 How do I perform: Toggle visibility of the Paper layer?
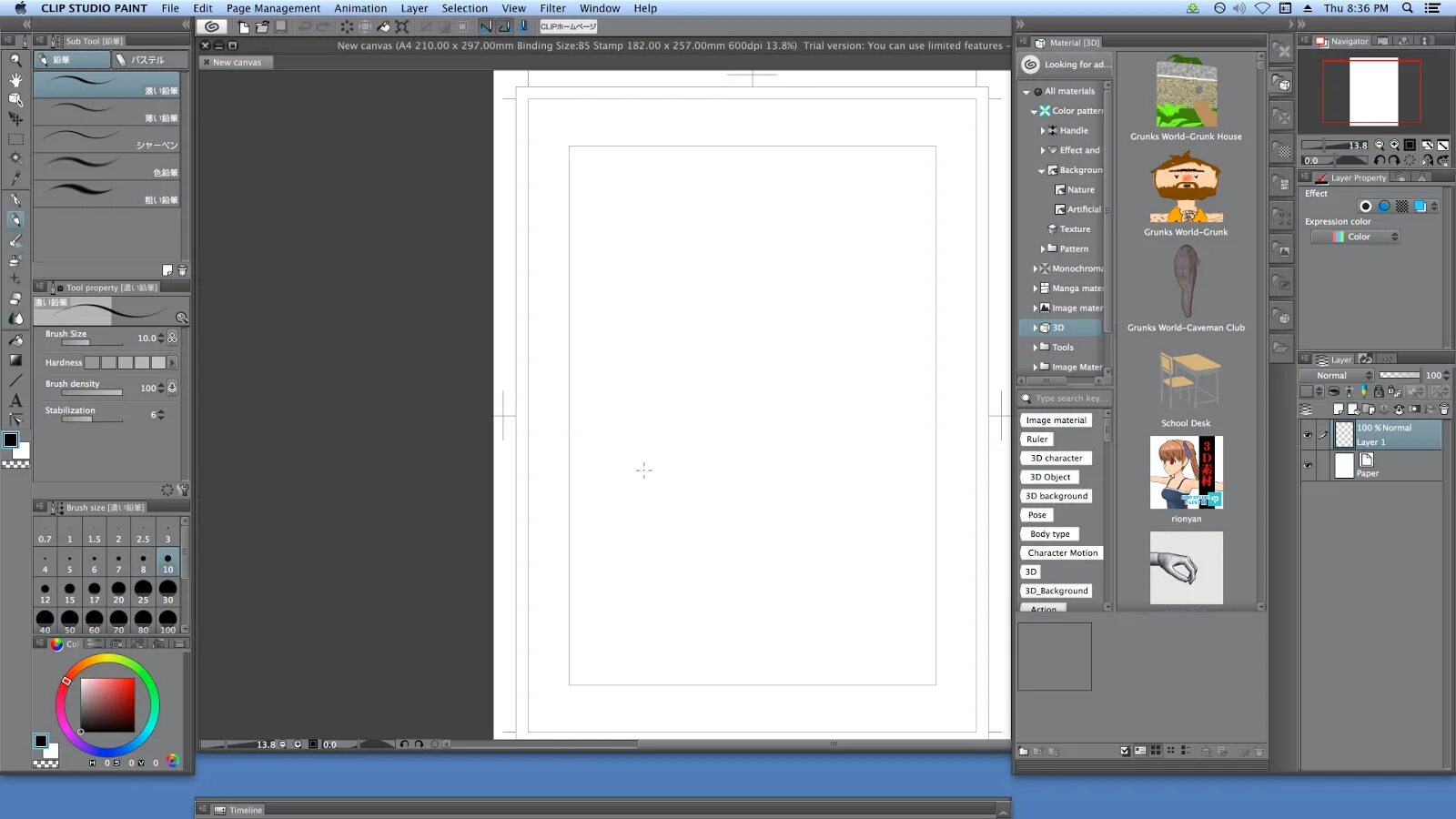tap(1308, 465)
